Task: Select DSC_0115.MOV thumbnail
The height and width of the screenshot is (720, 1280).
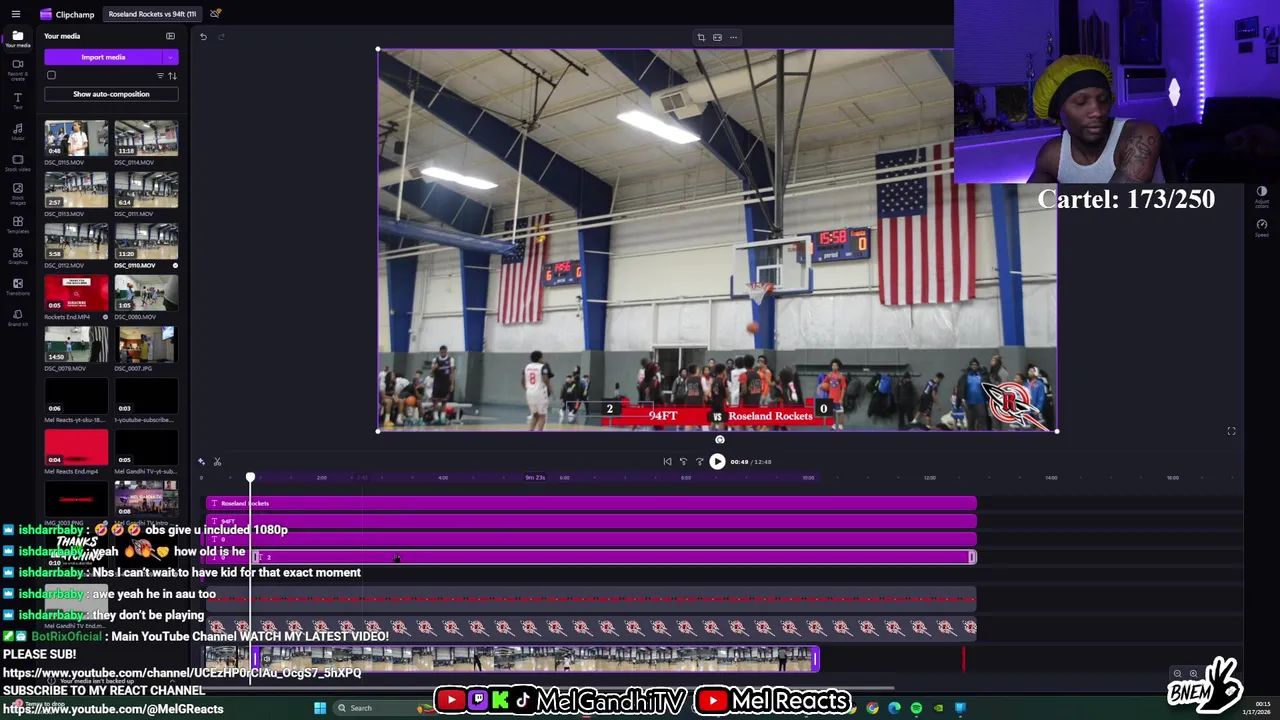Action: [x=76, y=138]
